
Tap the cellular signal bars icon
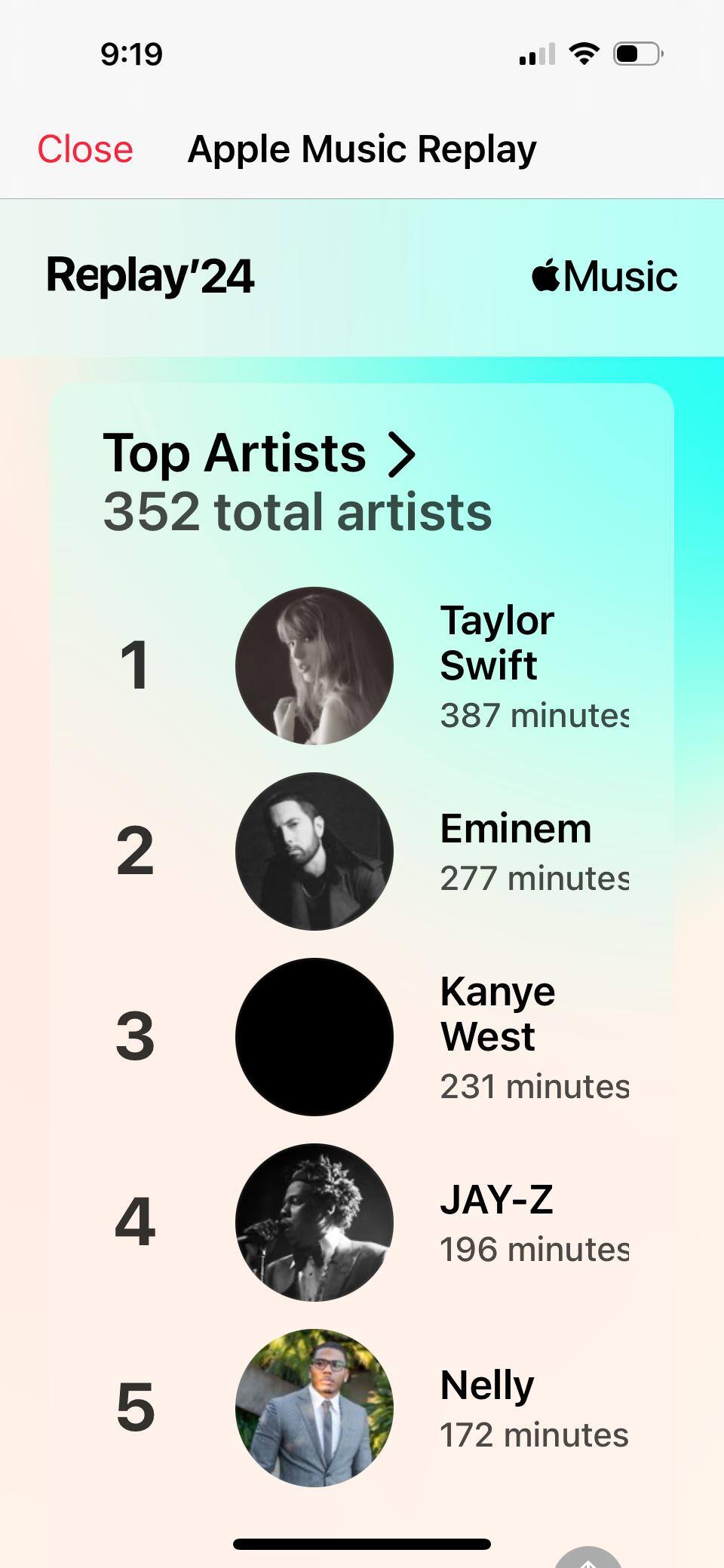(x=537, y=54)
